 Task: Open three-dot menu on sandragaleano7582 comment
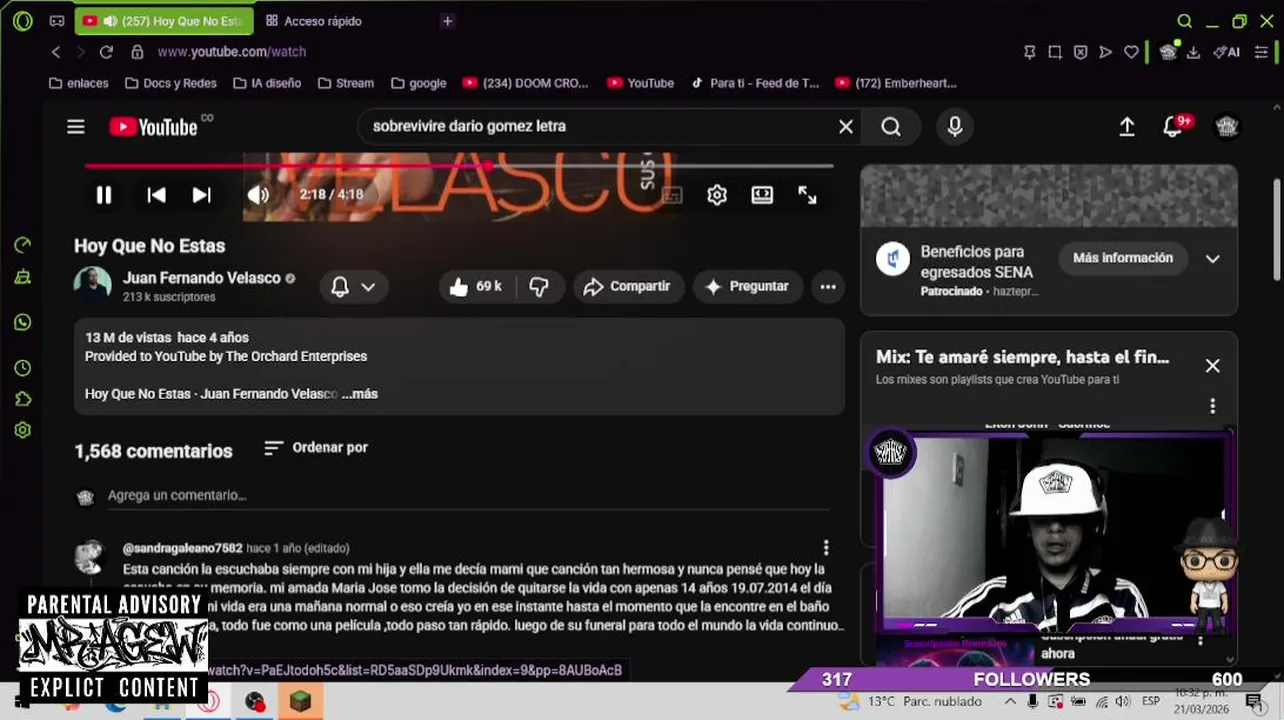click(826, 547)
